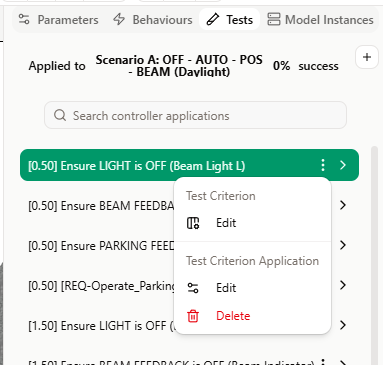Switch to the Parameters tab

[58, 20]
